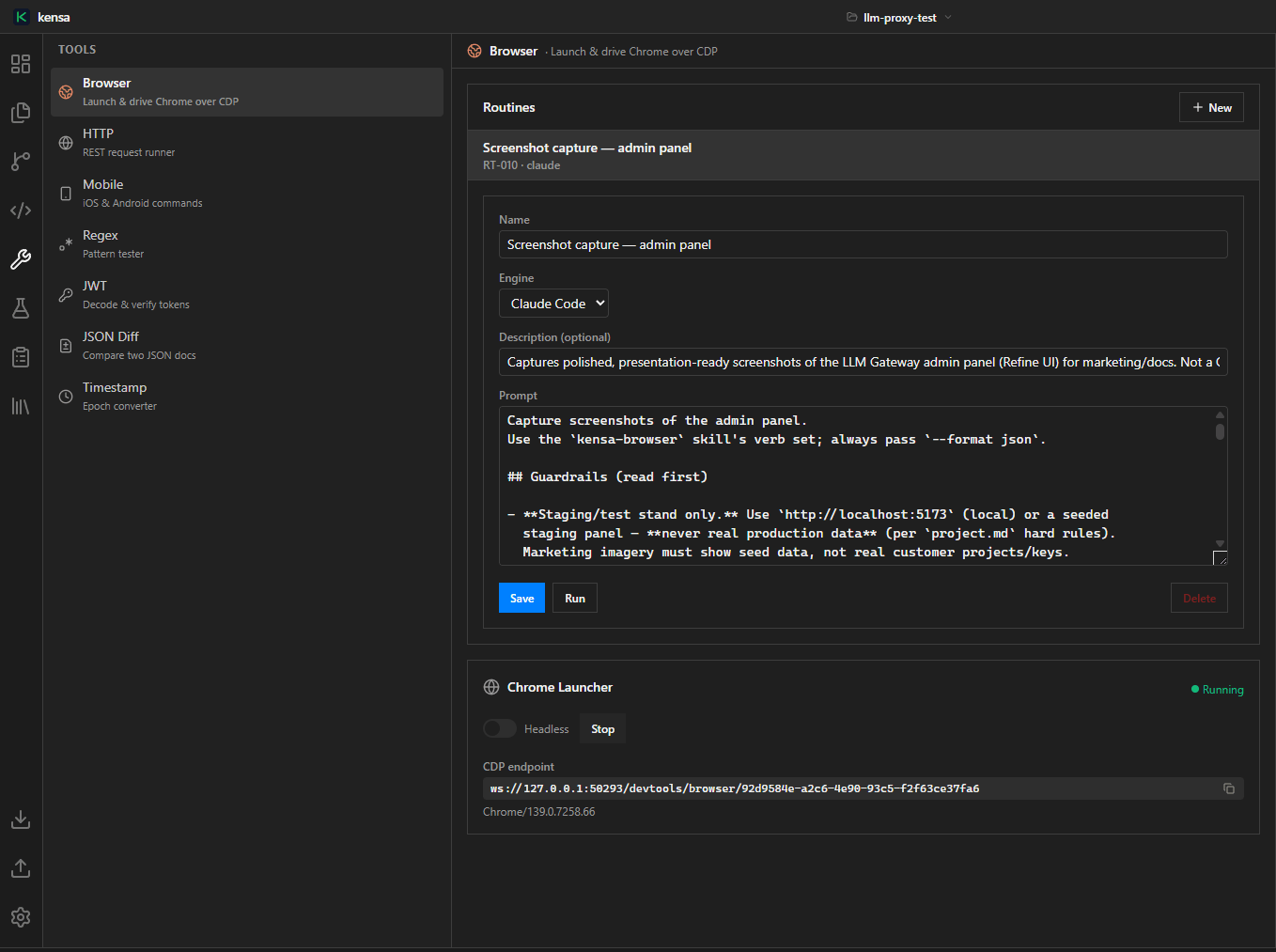
Task: Click the prompt scroll down arrow
Action: pos(1220,543)
